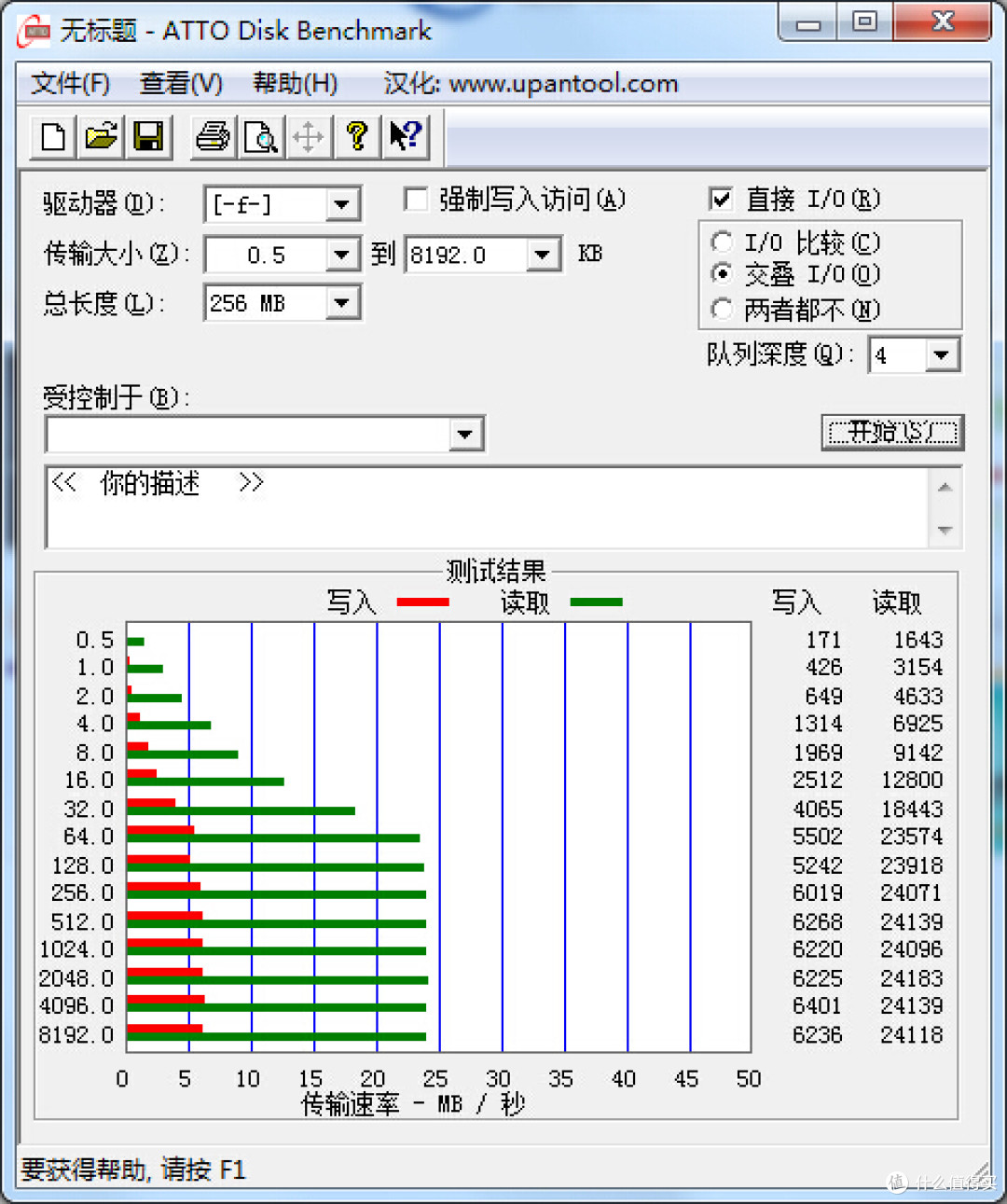Open the 队列深度 queue depth dropdown

pyautogui.click(x=941, y=354)
